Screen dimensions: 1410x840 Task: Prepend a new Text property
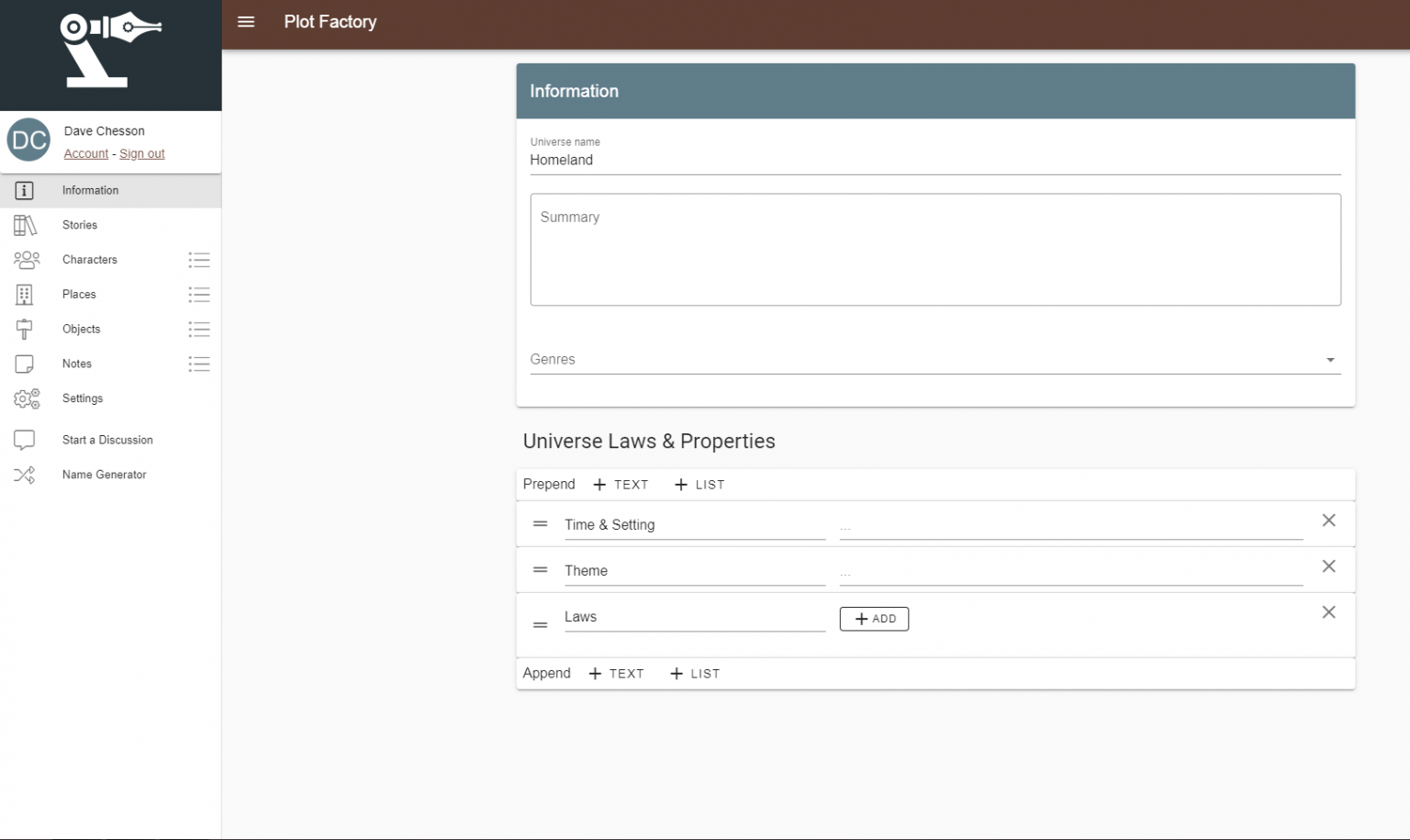(621, 485)
